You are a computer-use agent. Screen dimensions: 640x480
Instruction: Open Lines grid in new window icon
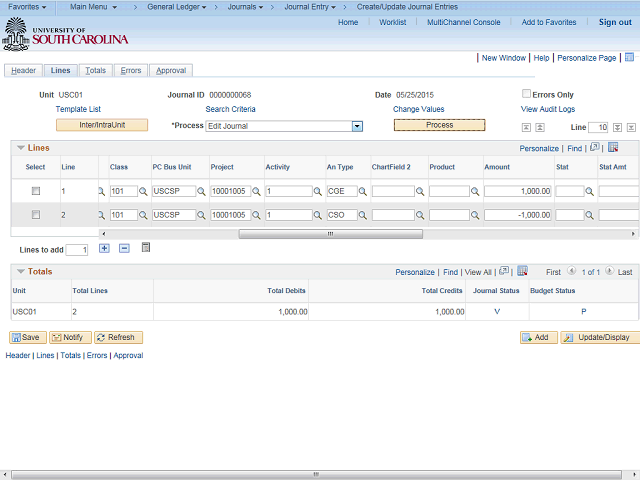pos(595,147)
